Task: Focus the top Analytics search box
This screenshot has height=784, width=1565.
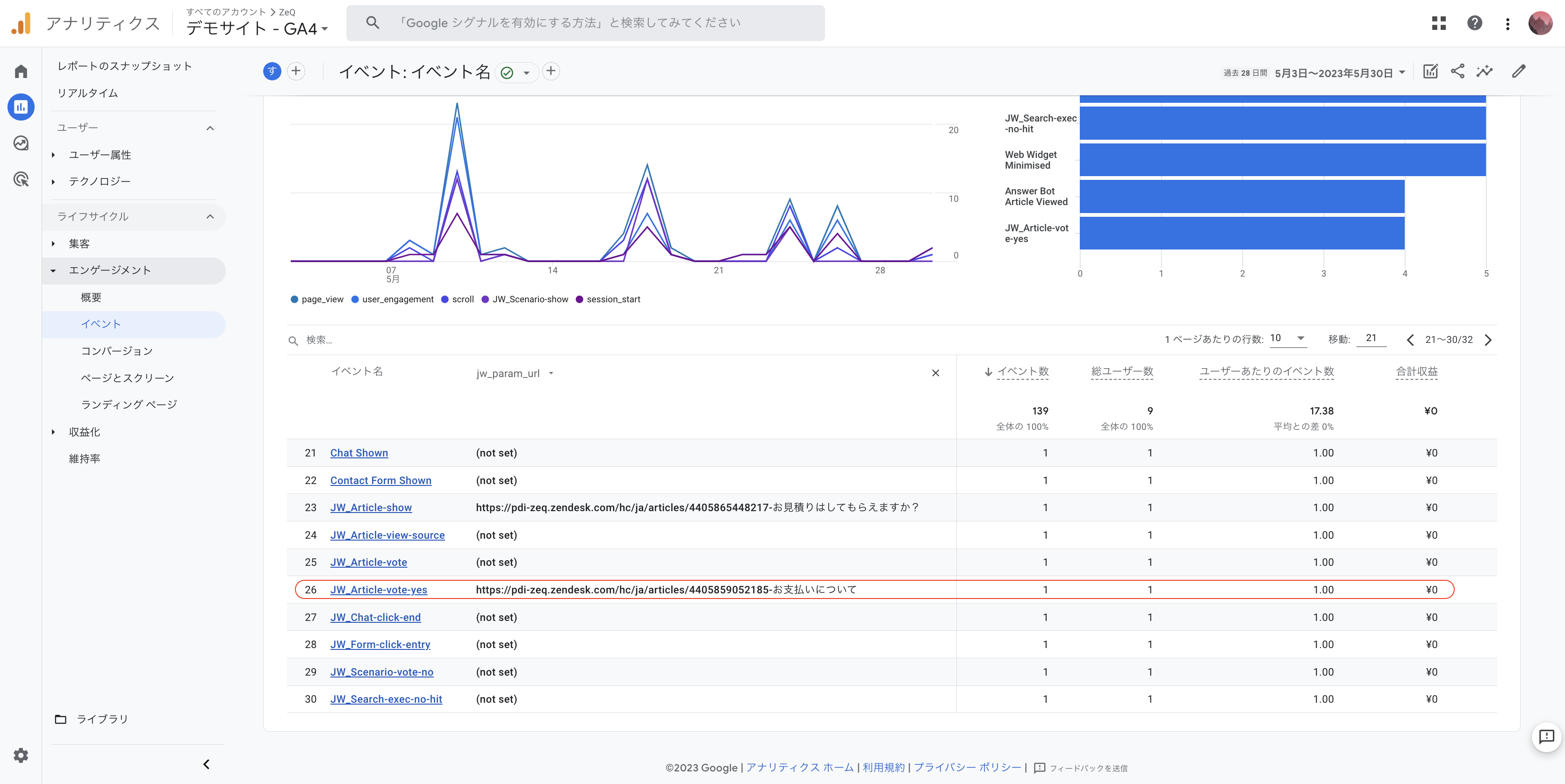Action: click(586, 23)
